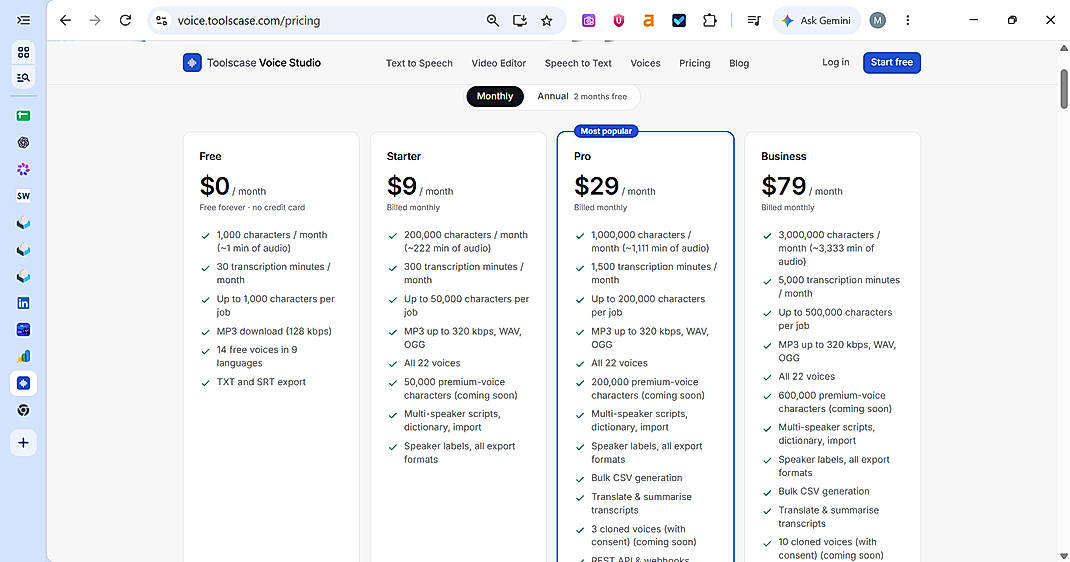Viewport: 1070px width, 562px height.
Task: Toggle the vertical tabs sidebar collapse icon
Action: pos(23,20)
